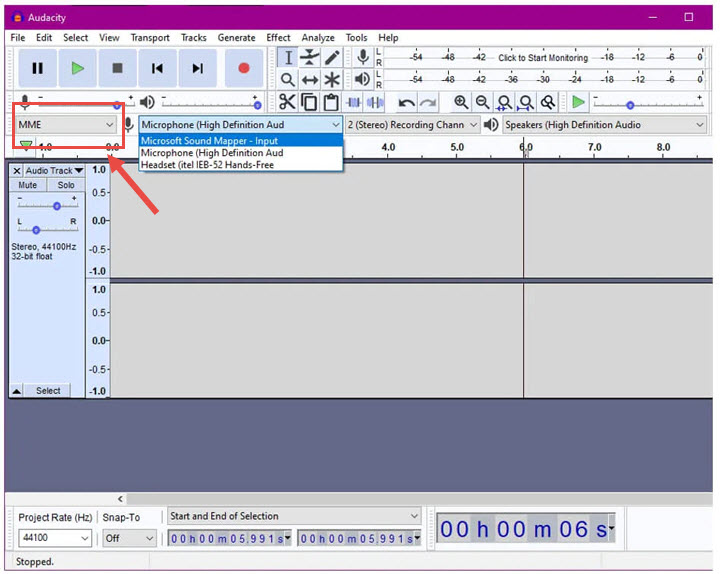Image resolution: width=720 pixels, height=574 pixels.
Task: Click the red Record button
Action: click(x=243, y=68)
